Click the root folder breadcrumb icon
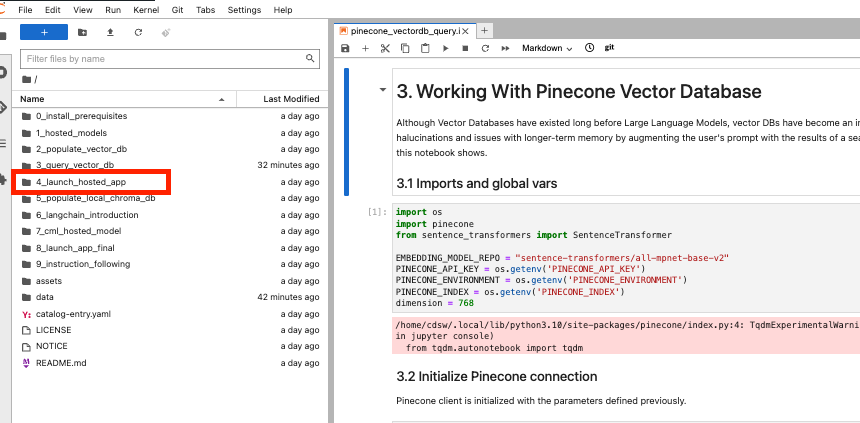 26,80
